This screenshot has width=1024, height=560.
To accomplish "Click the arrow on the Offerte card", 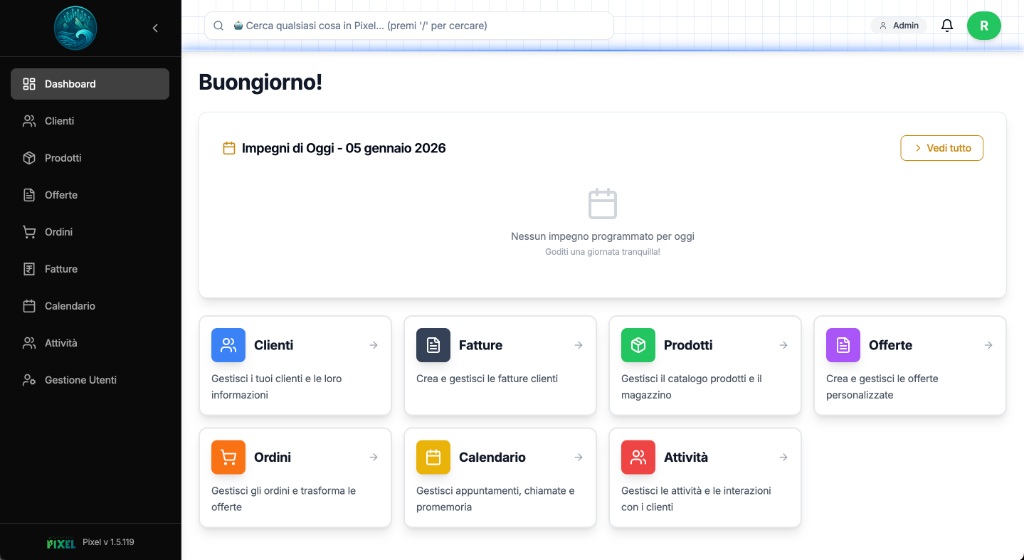I will point(988,345).
